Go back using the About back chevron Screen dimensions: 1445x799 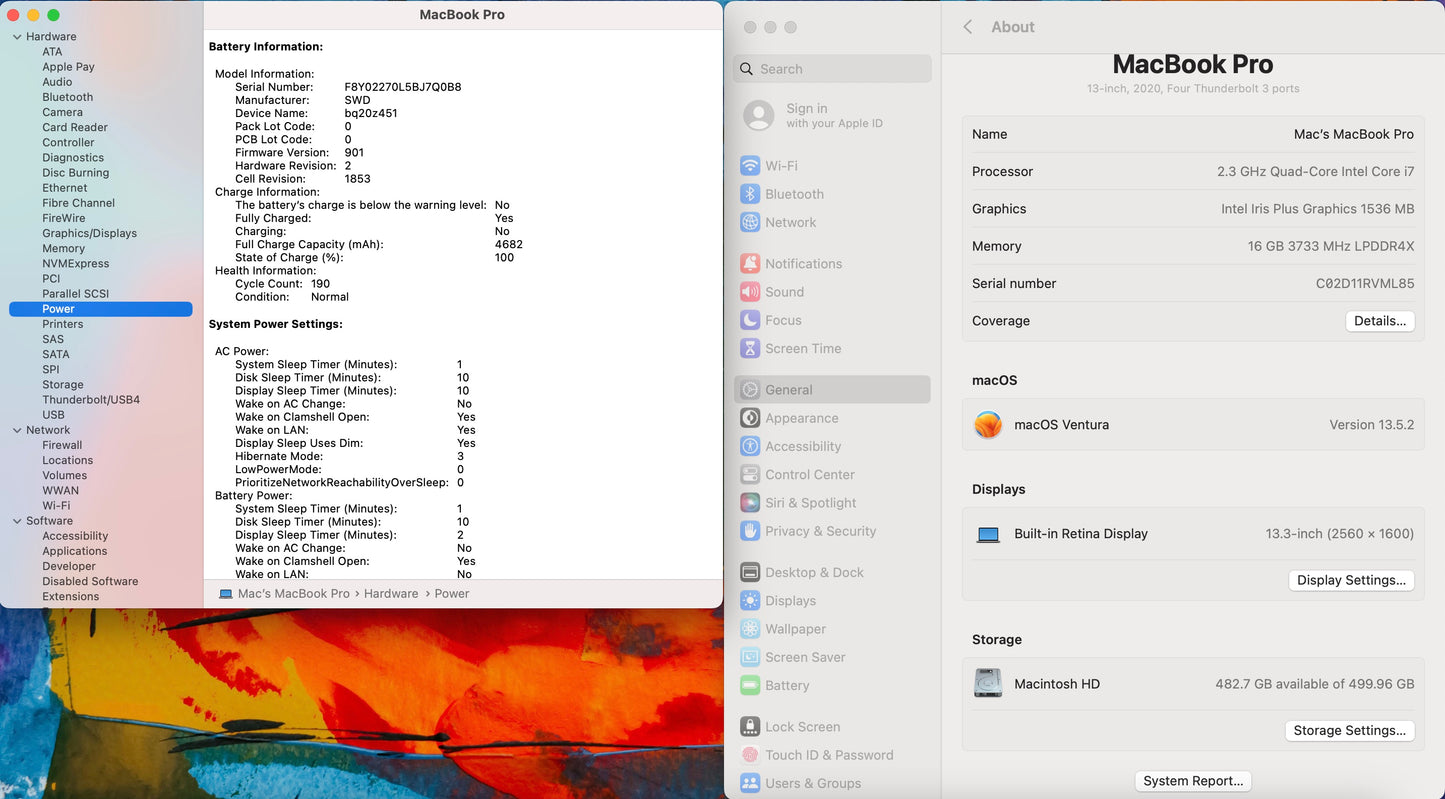point(967,27)
